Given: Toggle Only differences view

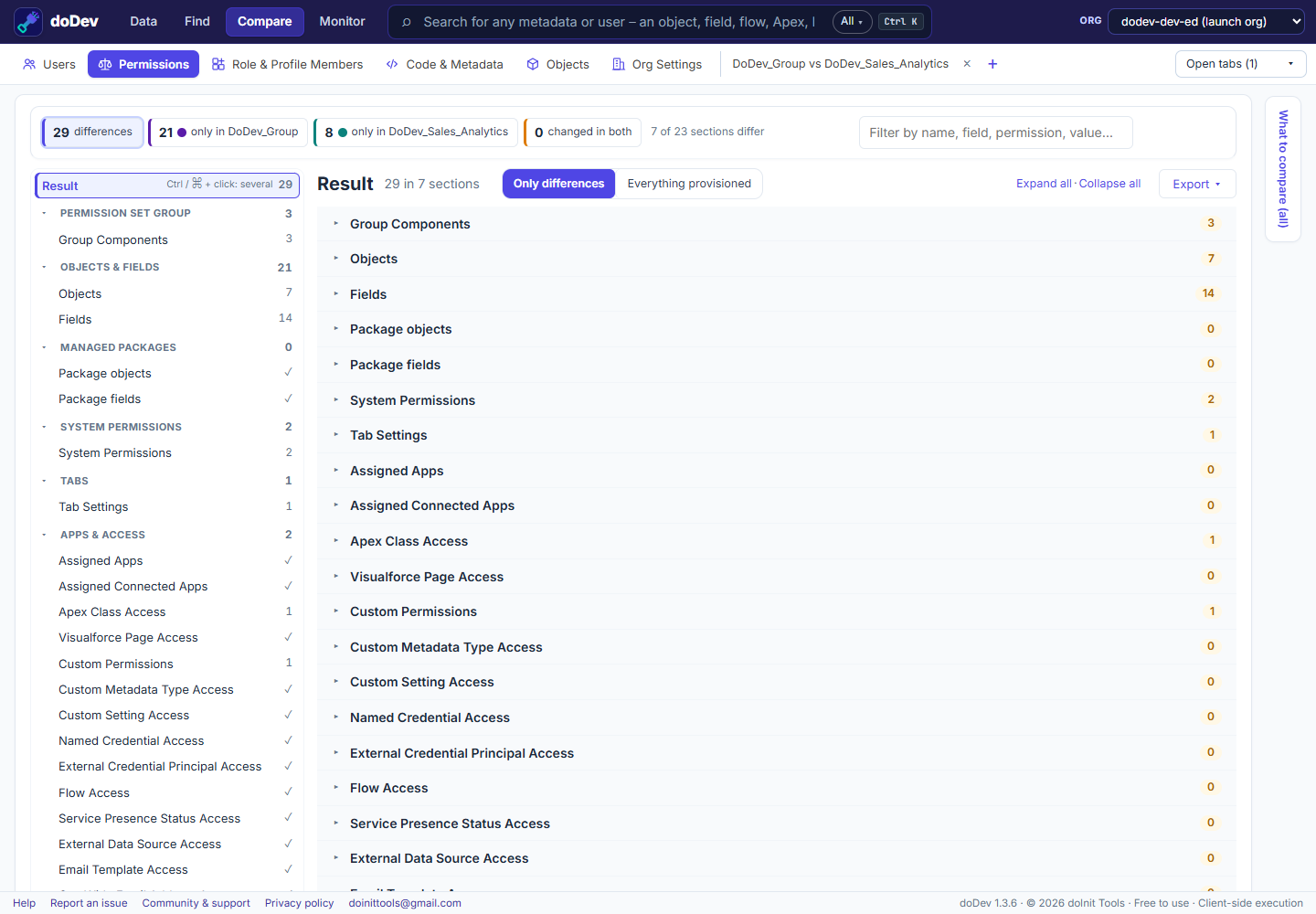Looking at the screenshot, I should pyautogui.click(x=558, y=184).
